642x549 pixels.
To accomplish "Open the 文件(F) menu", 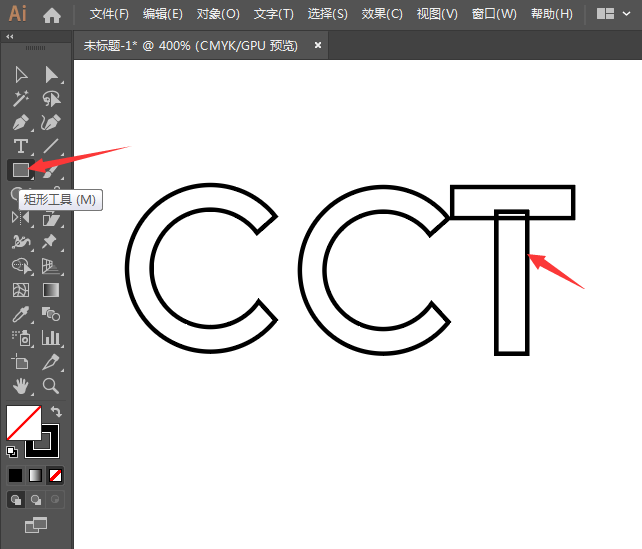I will point(109,14).
